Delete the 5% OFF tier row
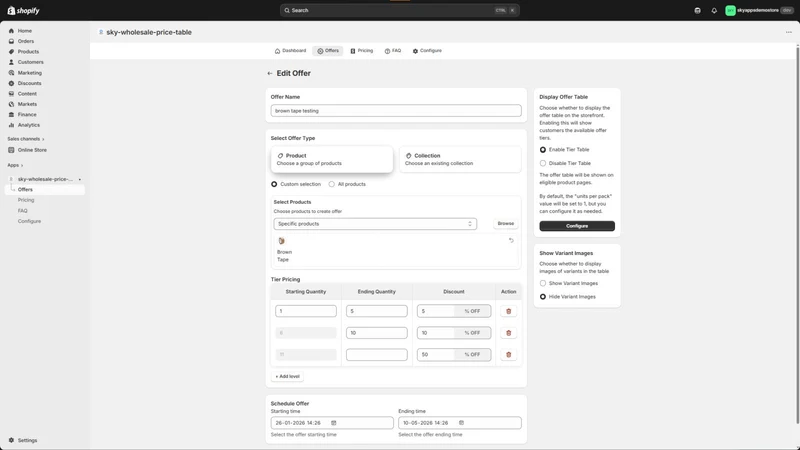 coord(509,311)
